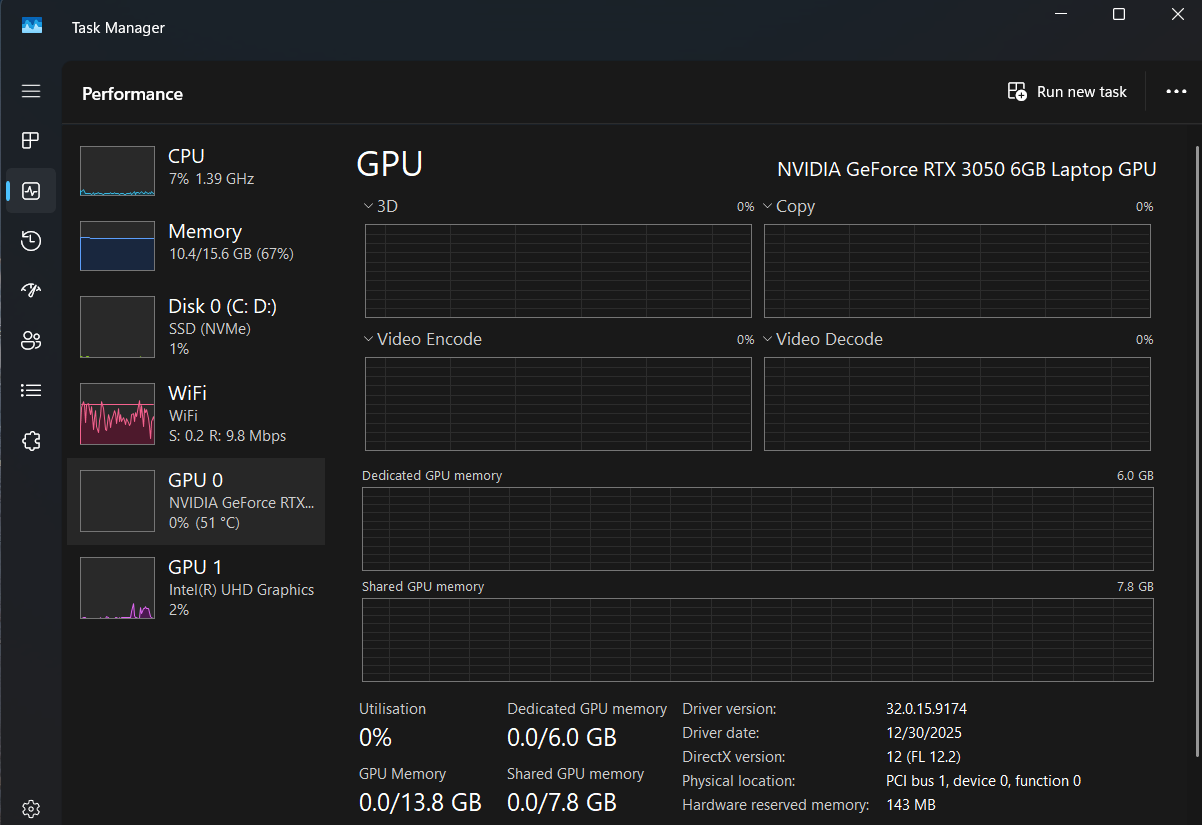This screenshot has width=1202, height=825.
Task: Open the Details list page
Action: tap(31, 390)
